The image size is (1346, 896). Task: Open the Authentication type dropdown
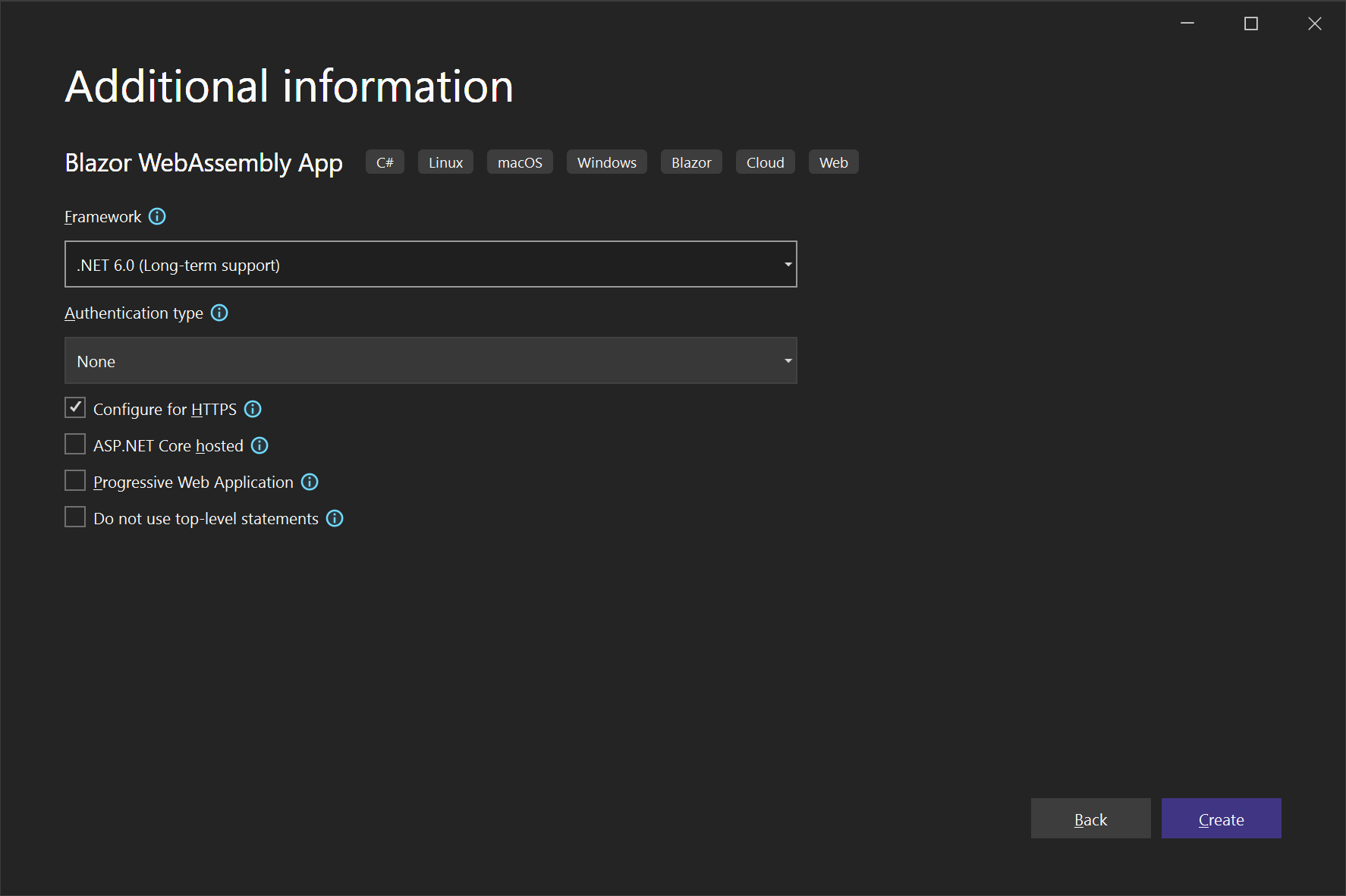tap(431, 360)
